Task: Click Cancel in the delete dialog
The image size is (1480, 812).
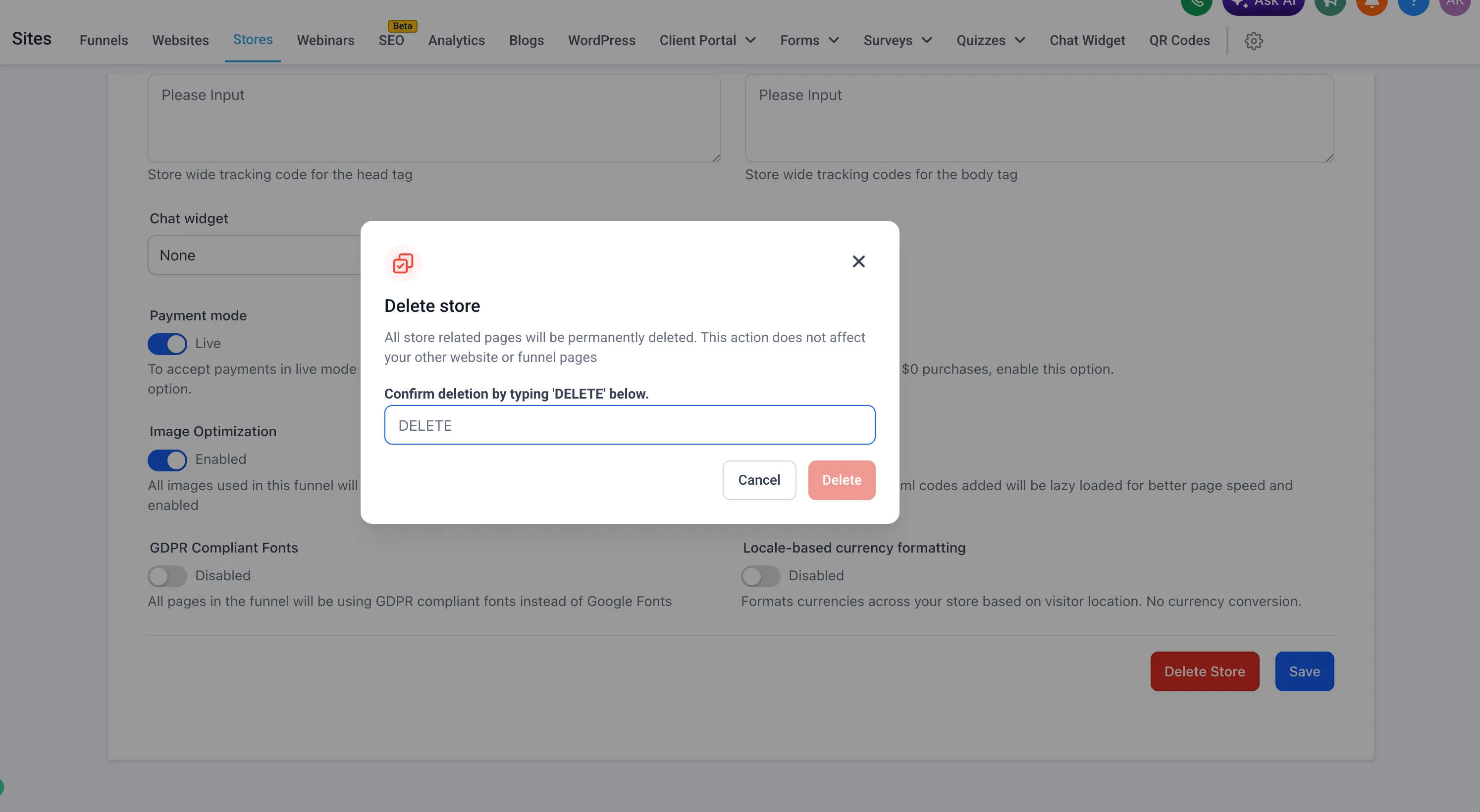Action: point(758,480)
